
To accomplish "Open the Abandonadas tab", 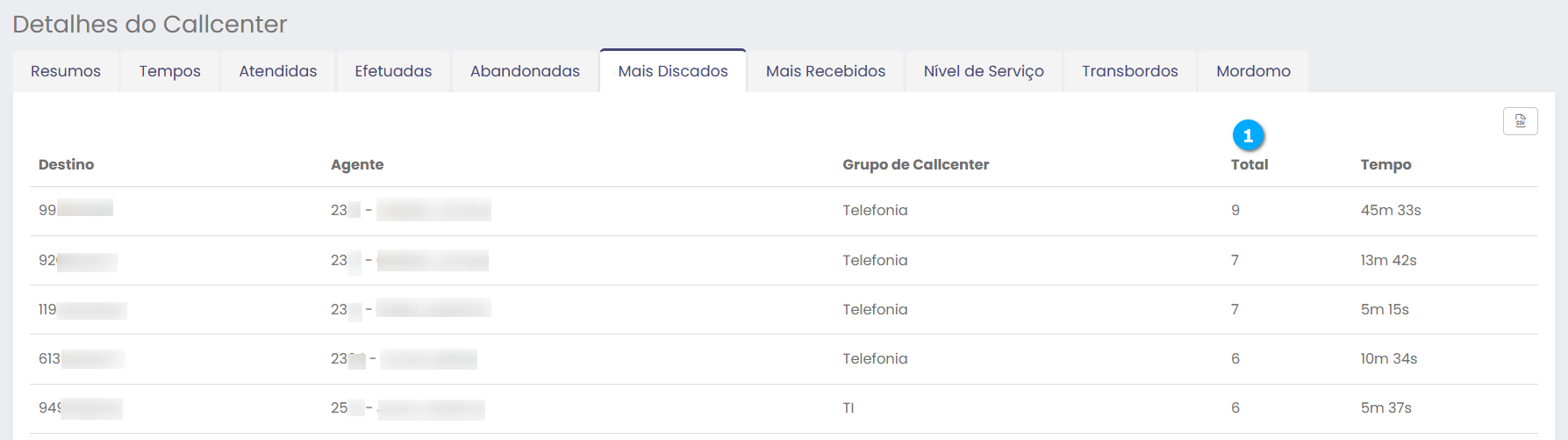I will [x=525, y=71].
